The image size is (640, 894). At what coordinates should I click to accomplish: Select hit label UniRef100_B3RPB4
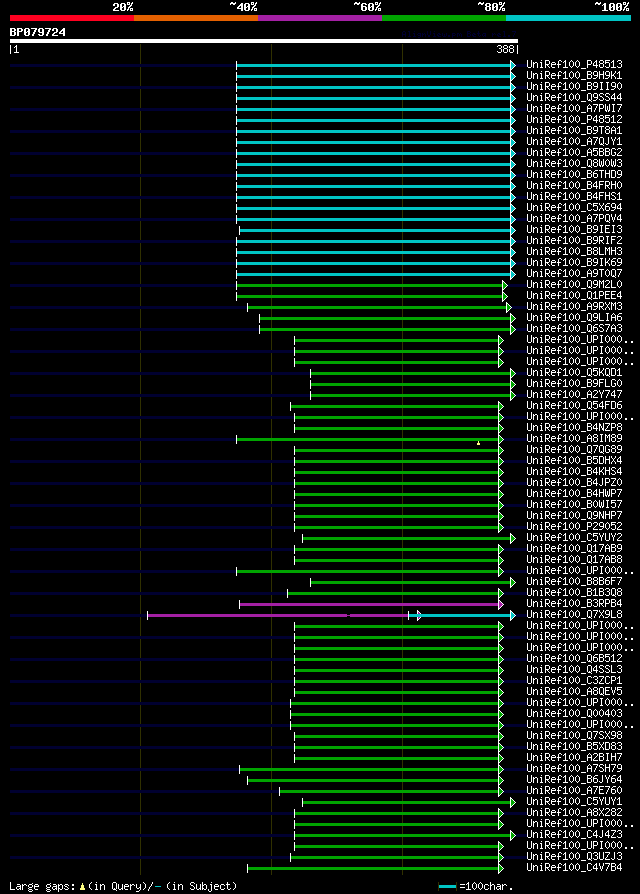pyautogui.click(x=574, y=603)
